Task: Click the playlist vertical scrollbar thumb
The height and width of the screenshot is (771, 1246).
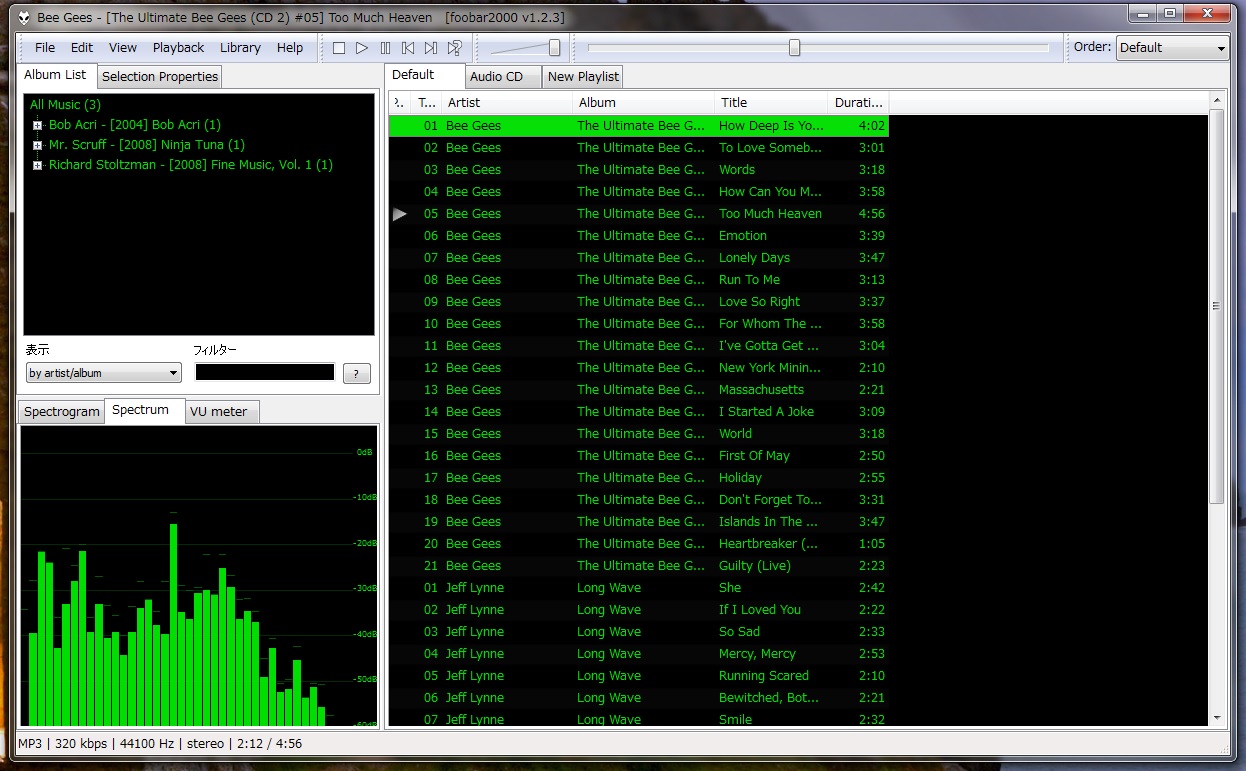Action: pos(1216,306)
